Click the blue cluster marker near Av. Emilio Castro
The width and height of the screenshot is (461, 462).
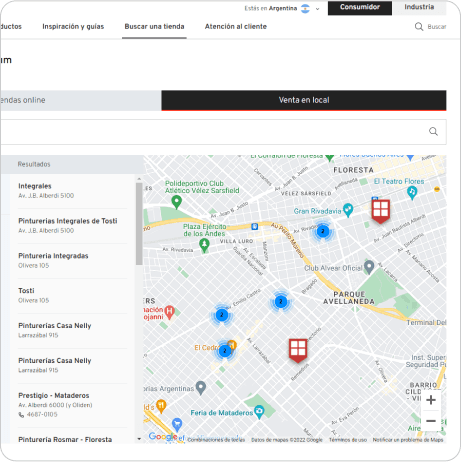[x=281, y=302]
